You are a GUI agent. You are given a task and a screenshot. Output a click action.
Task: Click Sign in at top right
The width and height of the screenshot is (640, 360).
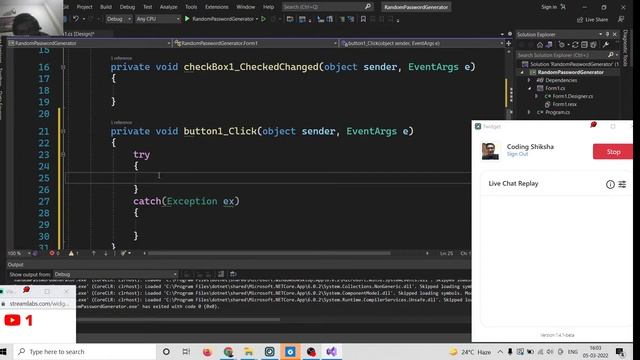point(549,7)
